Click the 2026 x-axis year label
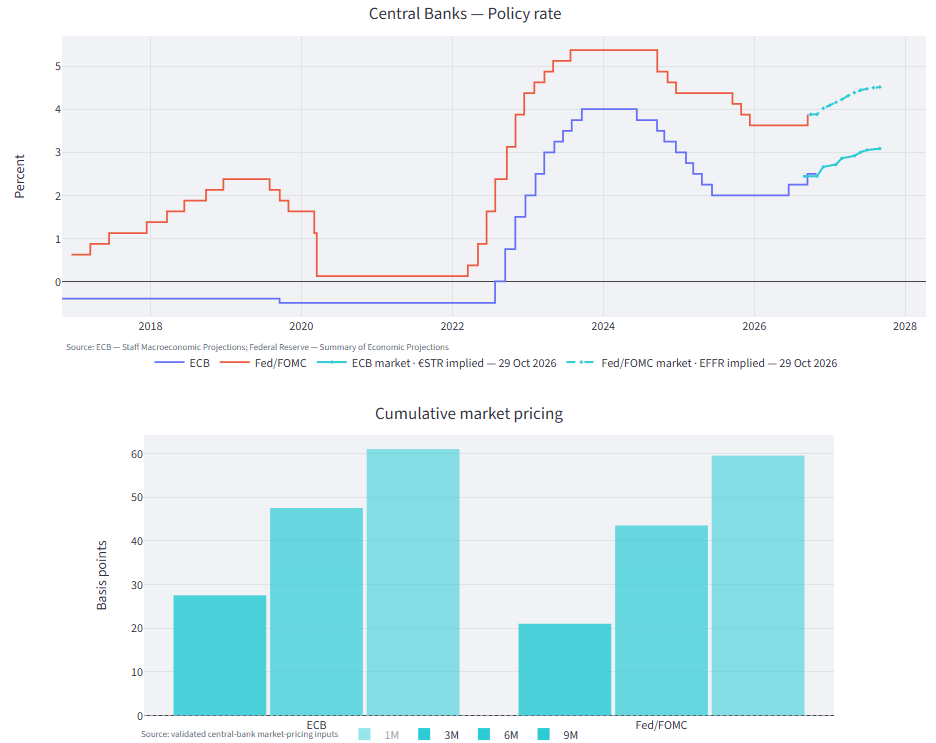 click(754, 326)
